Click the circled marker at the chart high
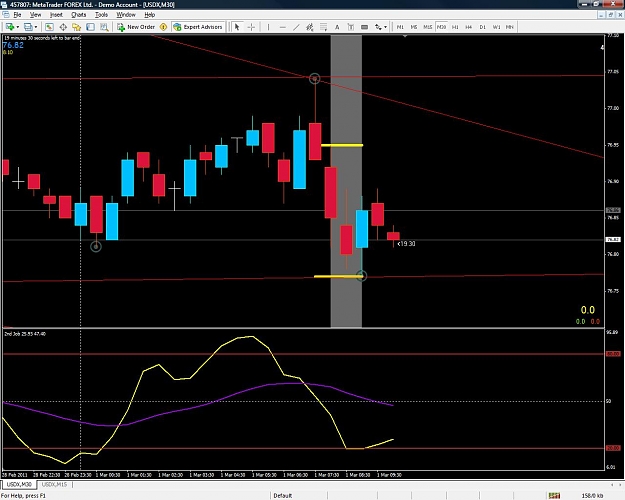Image resolution: width=625 pixels, height=500 pixels. pos(314,79)
